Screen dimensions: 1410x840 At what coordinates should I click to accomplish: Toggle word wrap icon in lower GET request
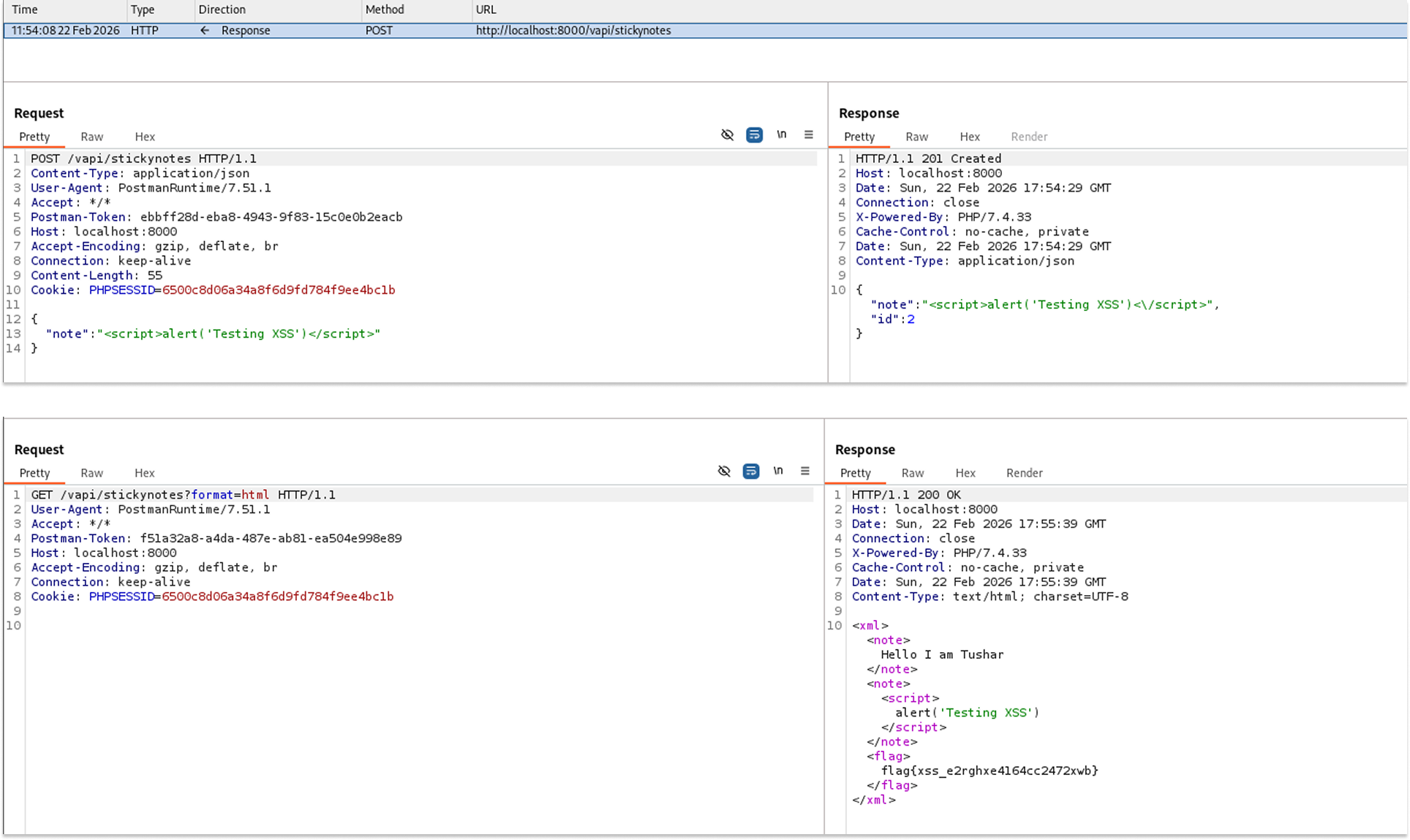click(x=751, y=472)
